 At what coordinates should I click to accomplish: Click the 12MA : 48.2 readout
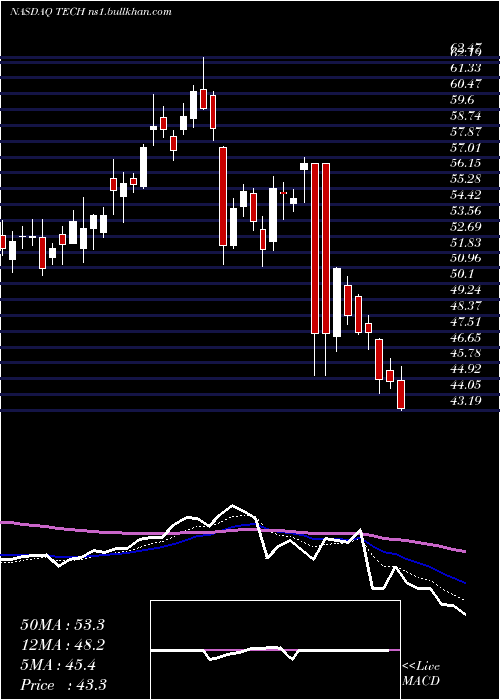[x=62, y=645]
